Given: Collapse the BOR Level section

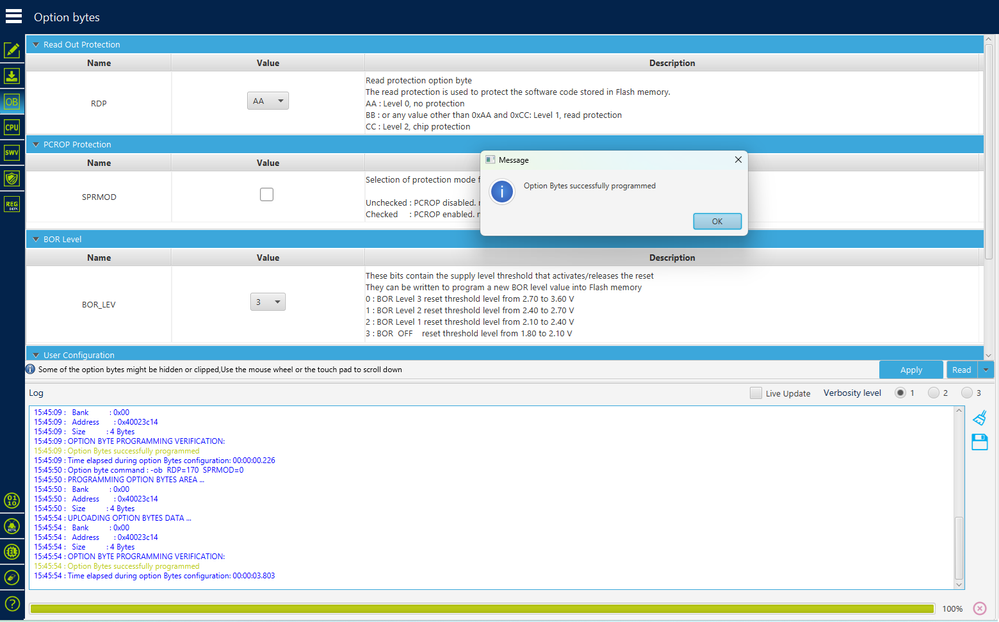Looking at the screenshot, I should [x=36, y=239].
